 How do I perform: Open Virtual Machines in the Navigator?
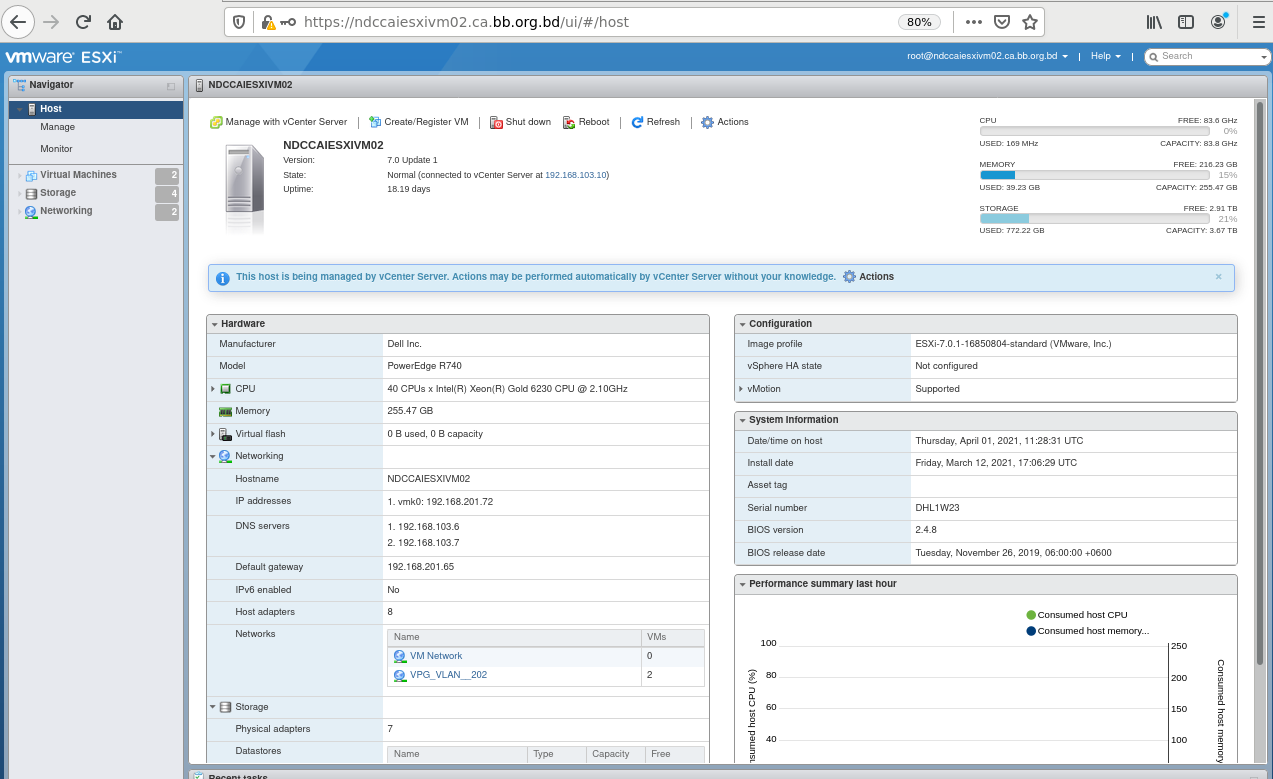(78, 175)
